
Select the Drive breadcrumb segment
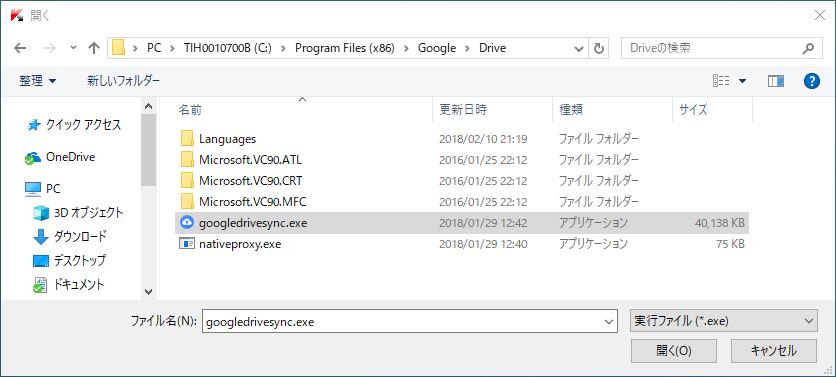tap(492, 49)
